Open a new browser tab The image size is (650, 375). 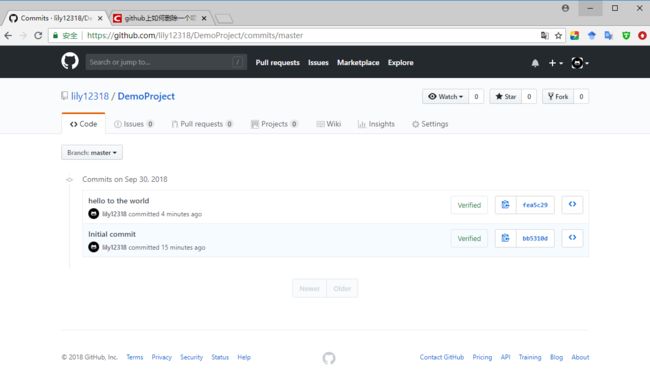tap(224, 19)
